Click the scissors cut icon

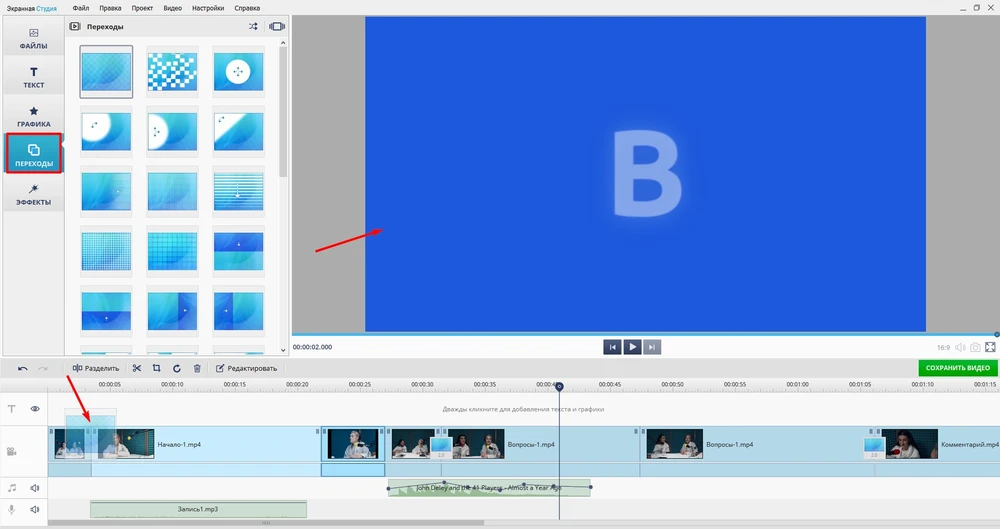pyautogui.click(x=137, y=368)
